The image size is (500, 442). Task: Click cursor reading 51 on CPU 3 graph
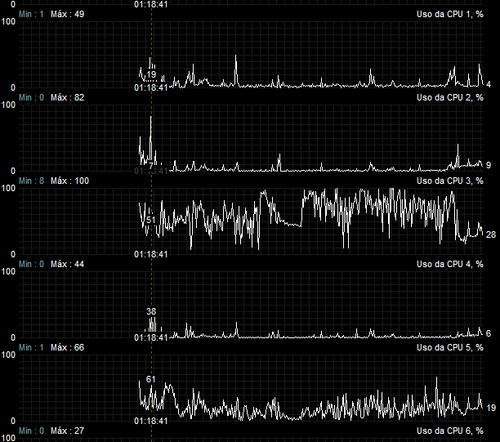pos(151,220)
